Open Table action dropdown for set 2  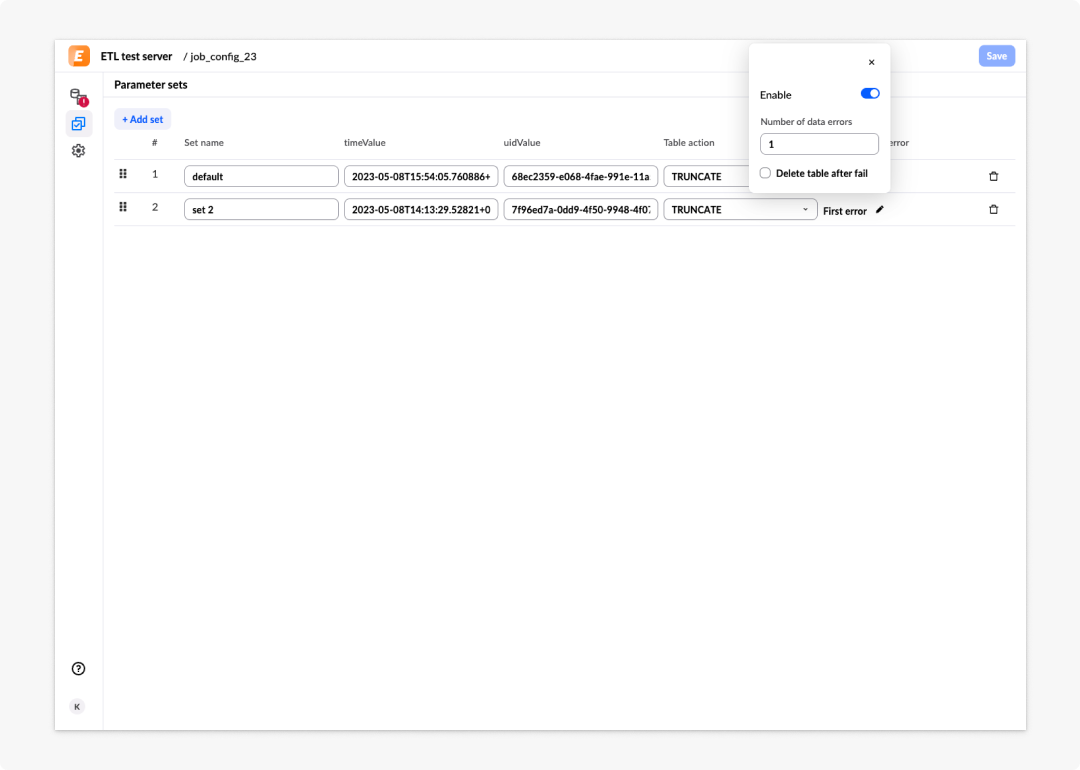tap(740, 209)
